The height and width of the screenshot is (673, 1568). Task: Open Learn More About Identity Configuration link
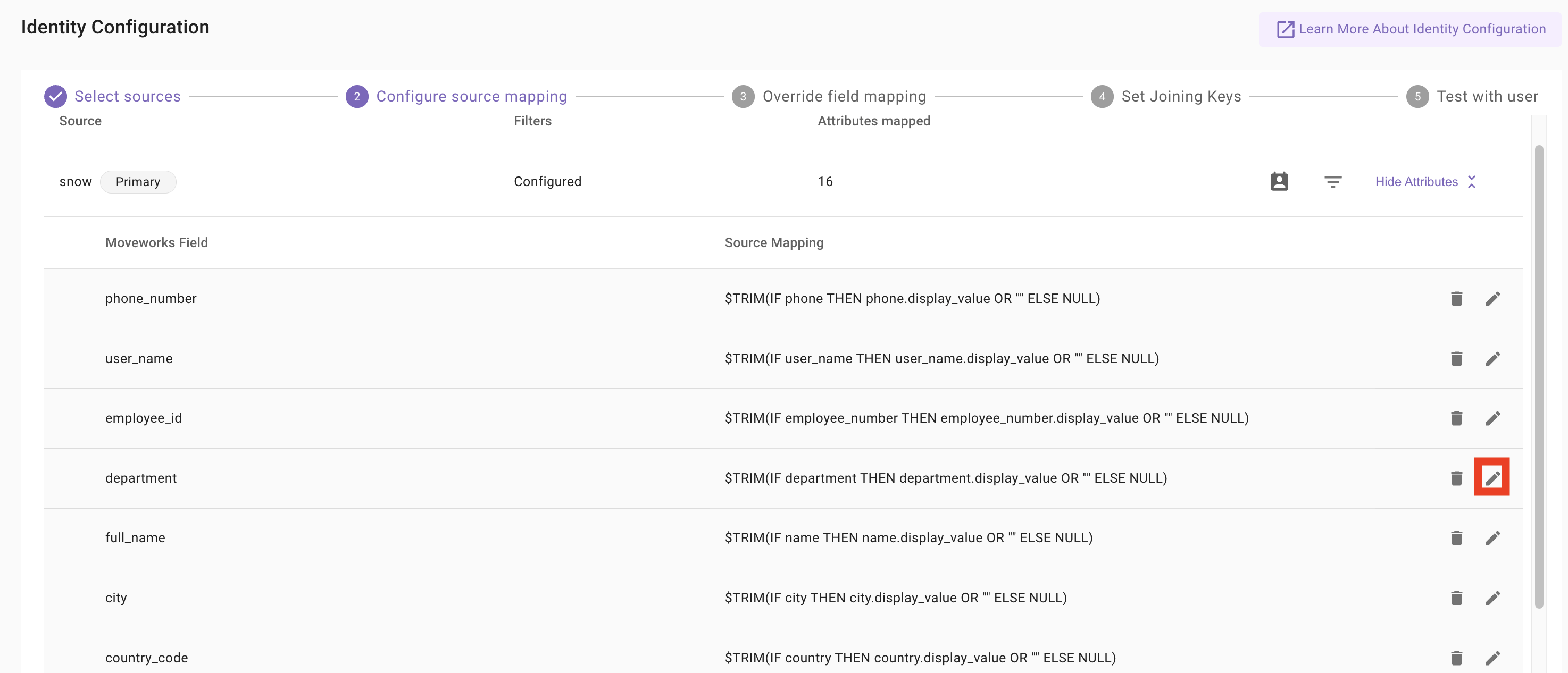coord(1411,29)
